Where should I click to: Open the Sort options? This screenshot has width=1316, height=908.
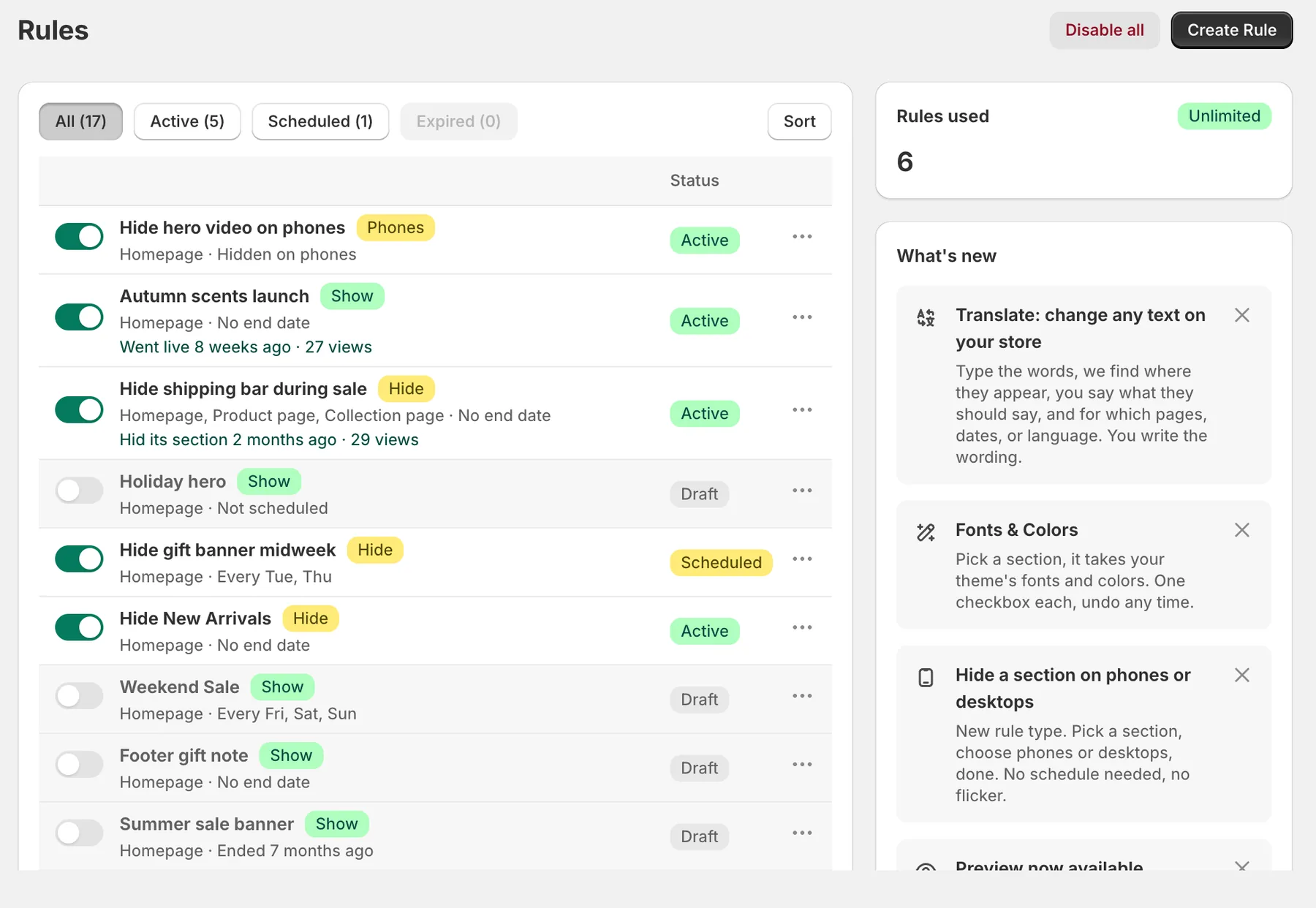pyautogui.click(x=799, y=121)
